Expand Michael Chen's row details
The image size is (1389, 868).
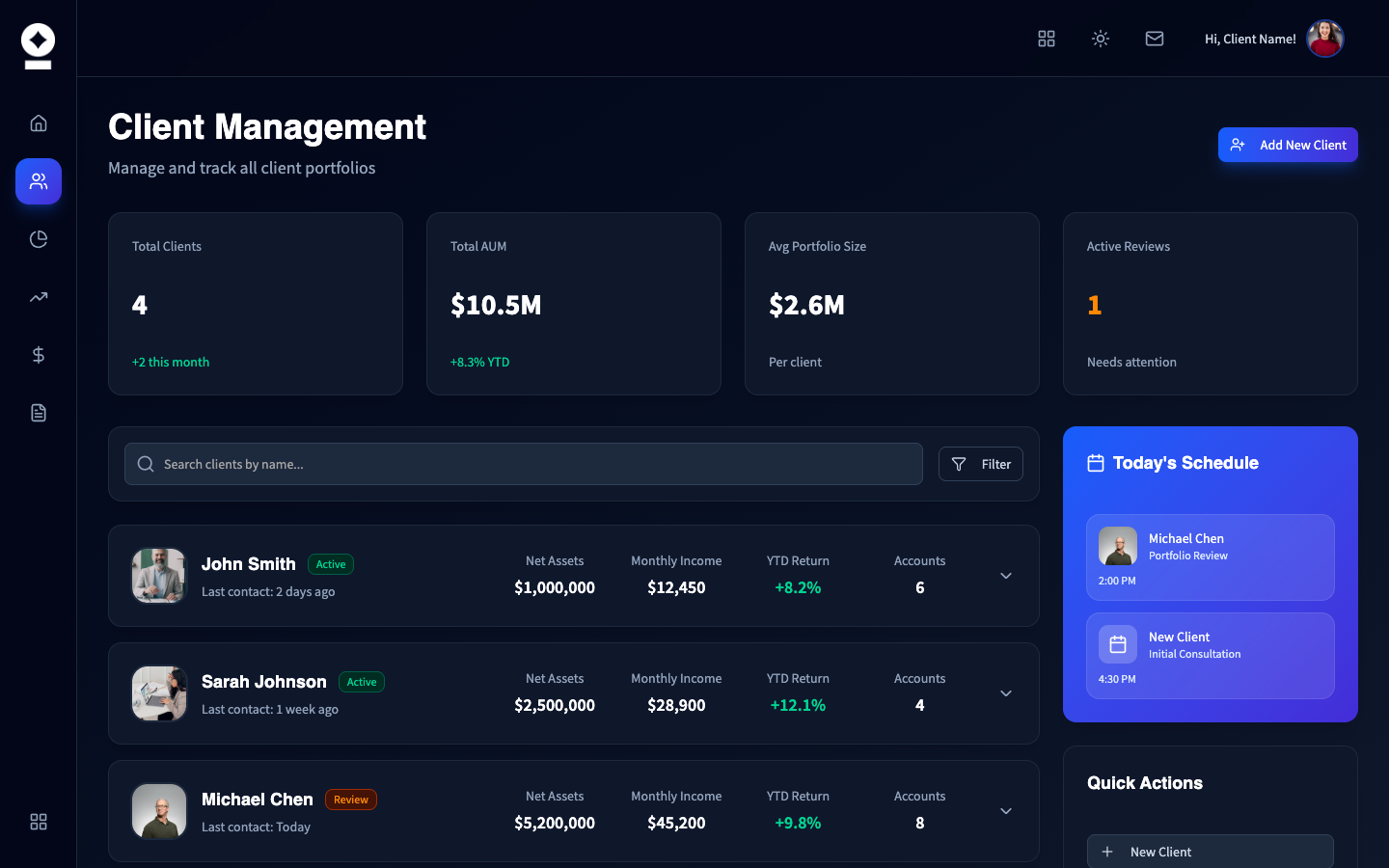1005,811
